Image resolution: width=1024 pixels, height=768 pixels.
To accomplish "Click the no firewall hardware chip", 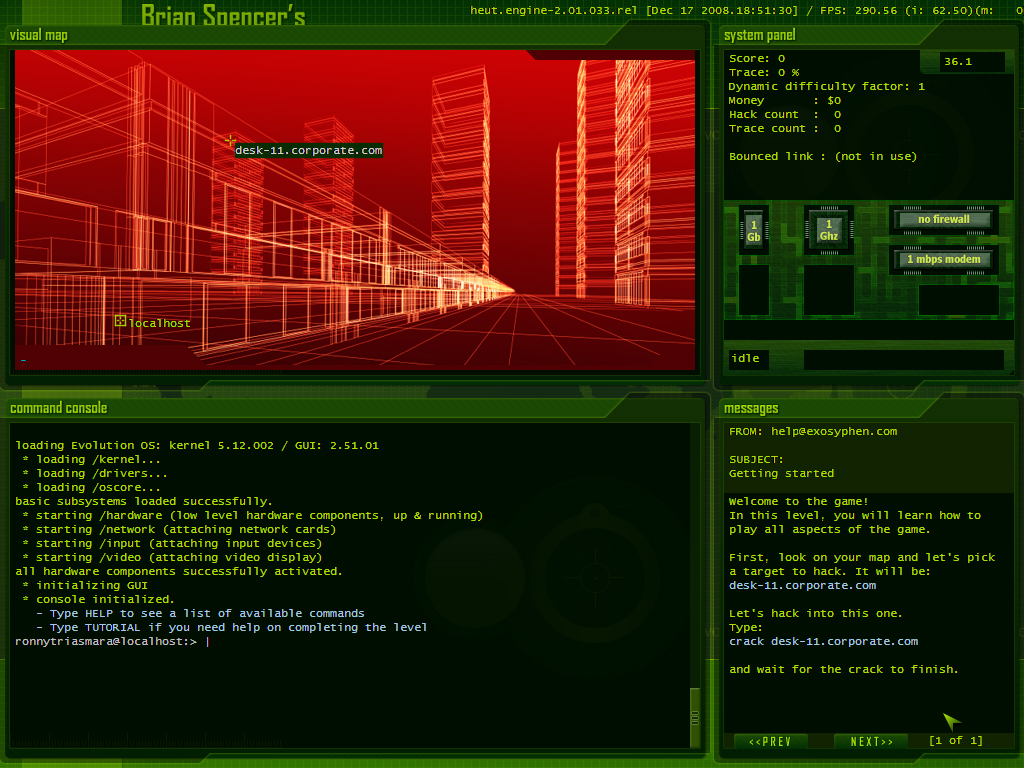I will pos(944,220).
